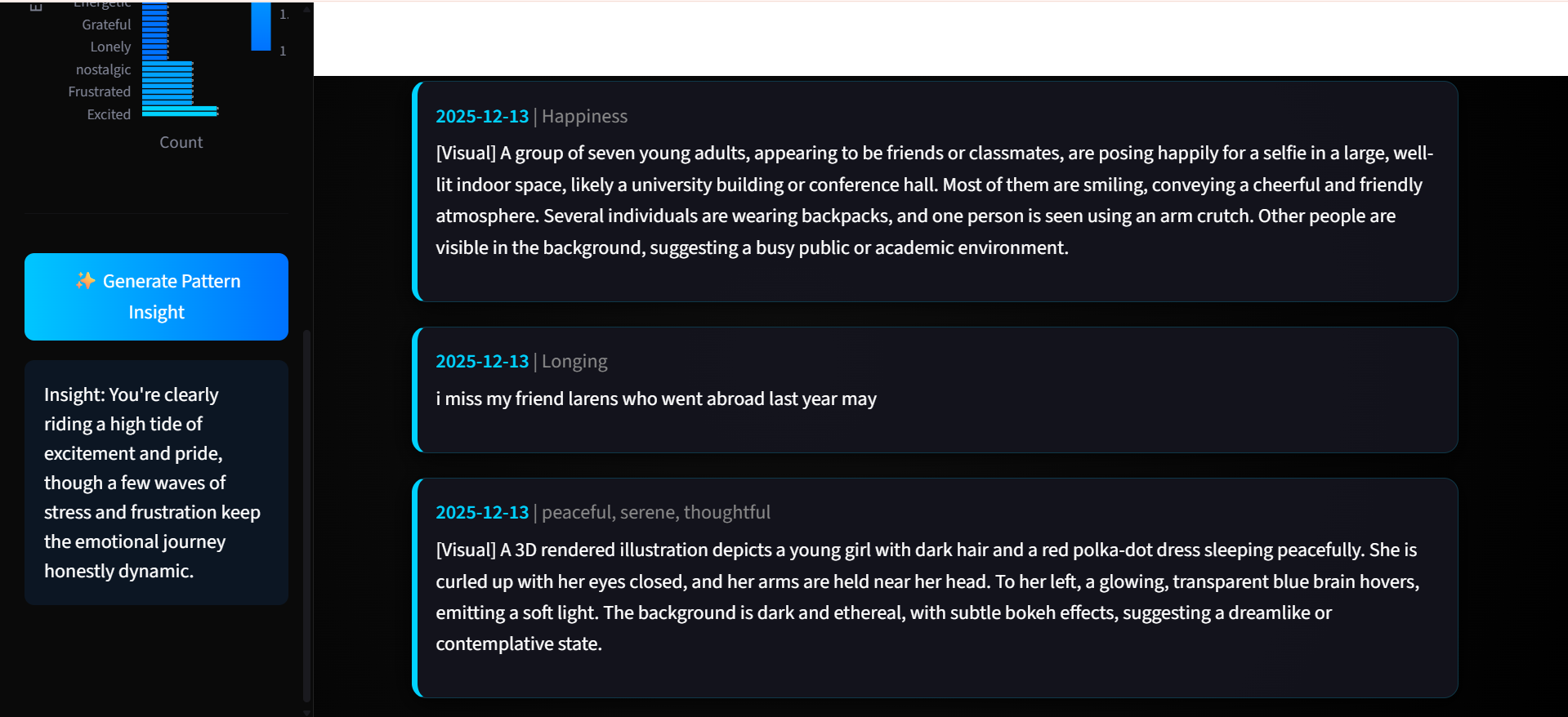This screenshot has width=1568, height=717.
Task: Open the selfie group visual journal entry
Action: (x=934, y=200)
